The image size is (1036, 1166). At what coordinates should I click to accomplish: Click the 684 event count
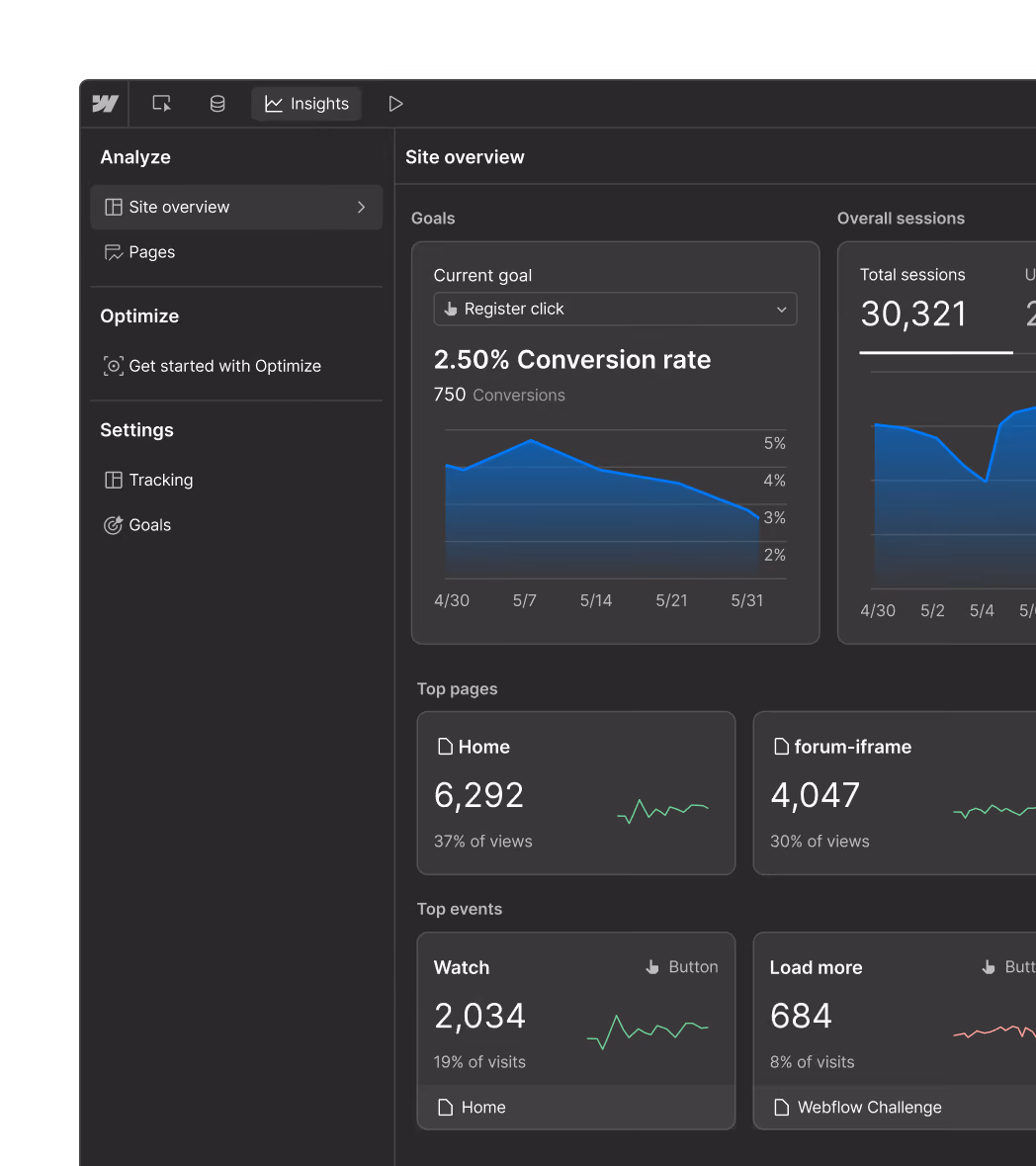pos(801,1016)
